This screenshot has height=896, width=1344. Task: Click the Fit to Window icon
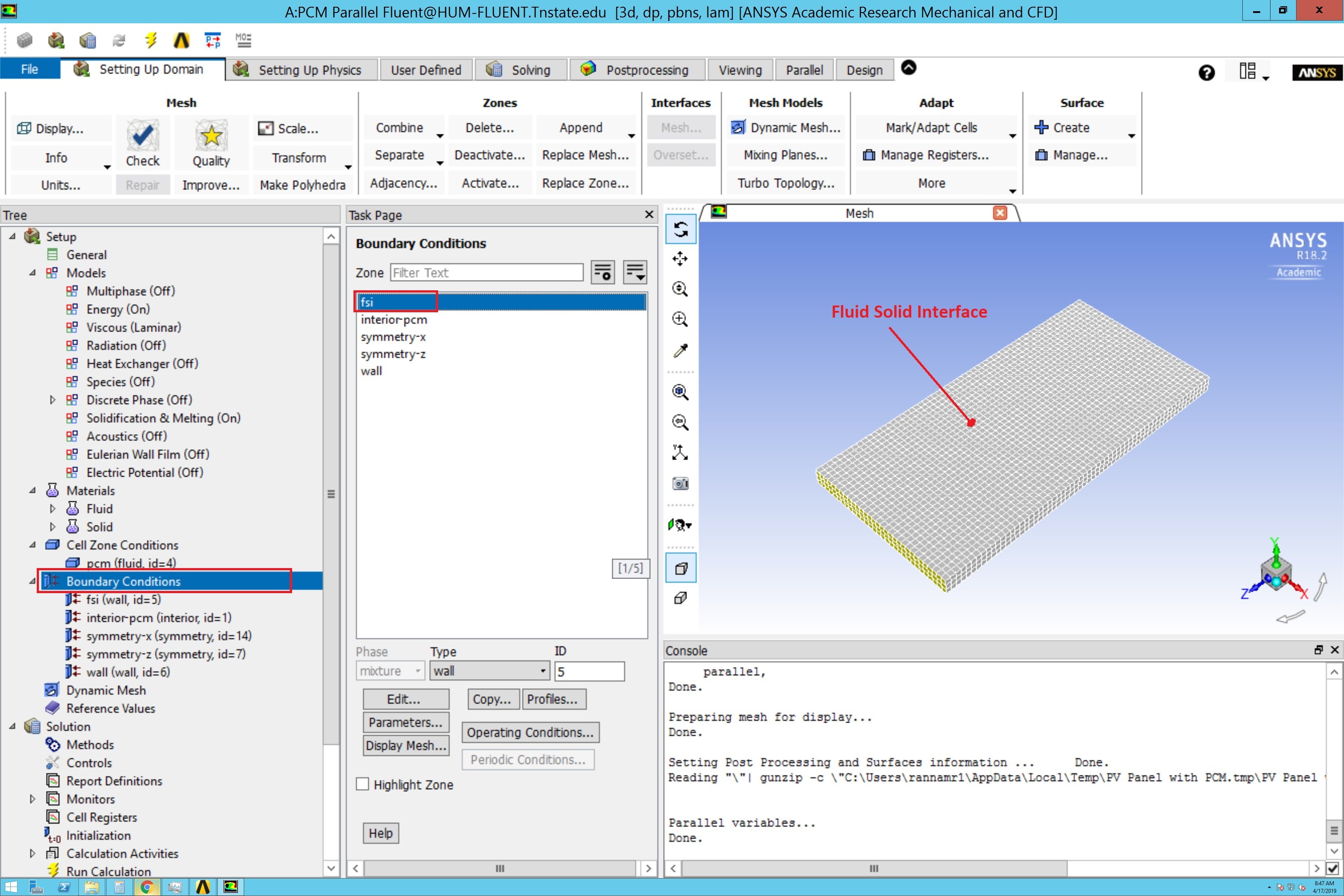[x=680, y=392]
